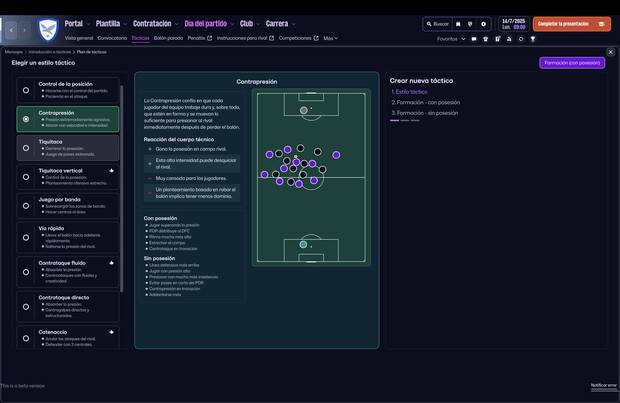This screenshot has width=620, height=403.
Task: Expand the Plantilla dropdown menu
Action: point(110,24)
